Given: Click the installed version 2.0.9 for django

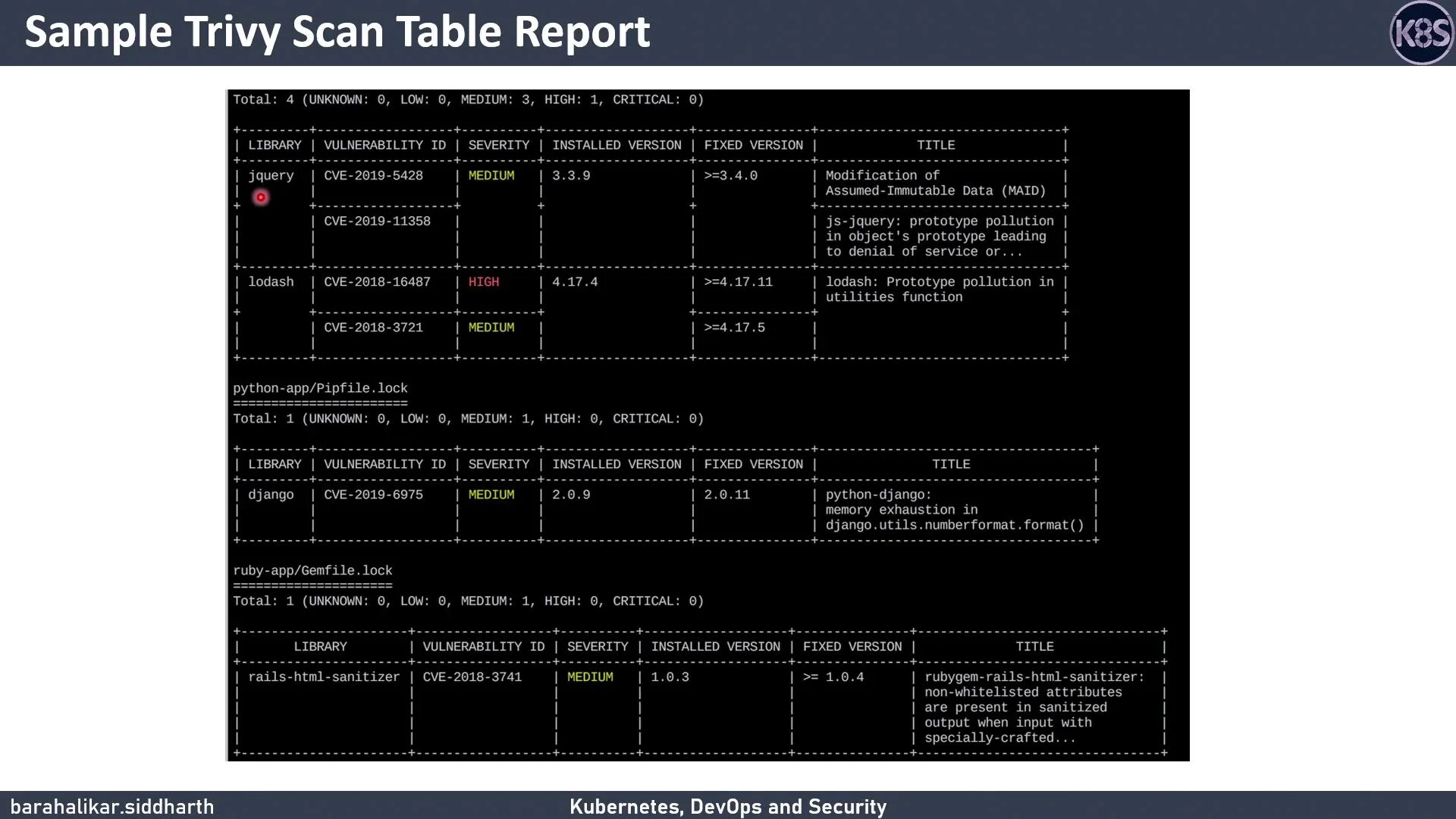Looking at the screenshot, I should [571, 494].
